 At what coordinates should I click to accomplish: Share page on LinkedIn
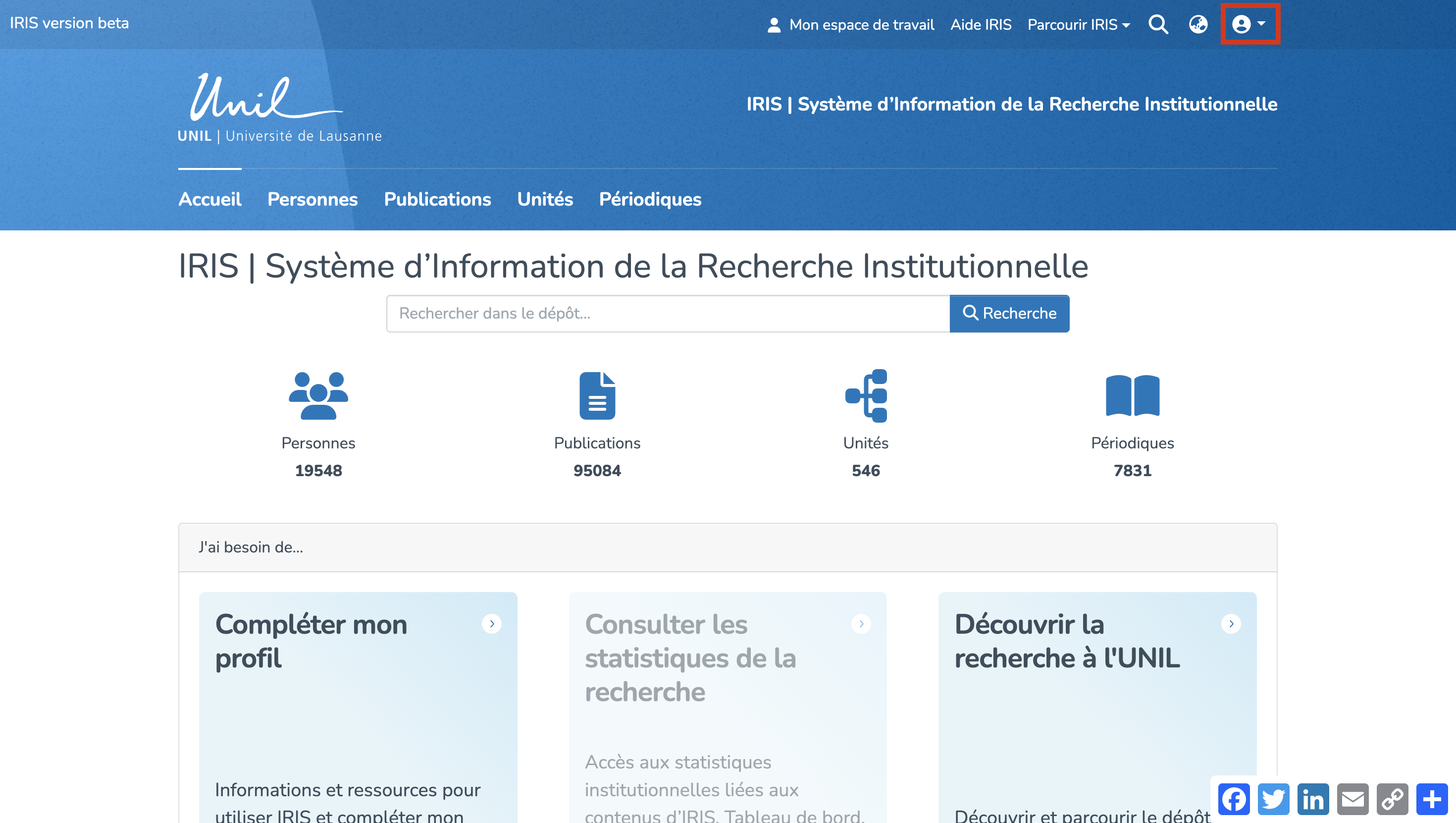pos(1312,799)
